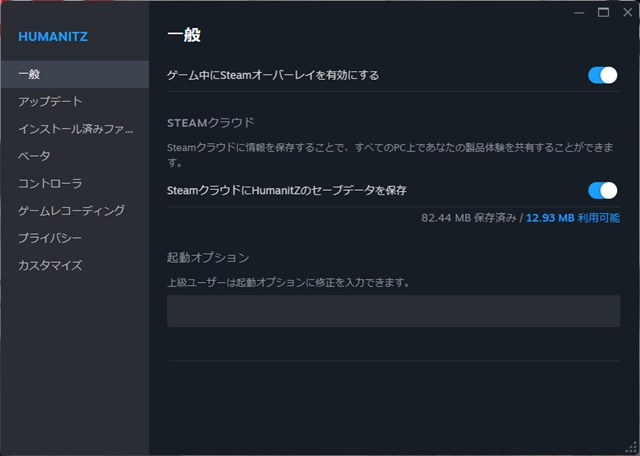Click the HUMANITZ title in sidebar
640x456 pixels.
point(54,37)
